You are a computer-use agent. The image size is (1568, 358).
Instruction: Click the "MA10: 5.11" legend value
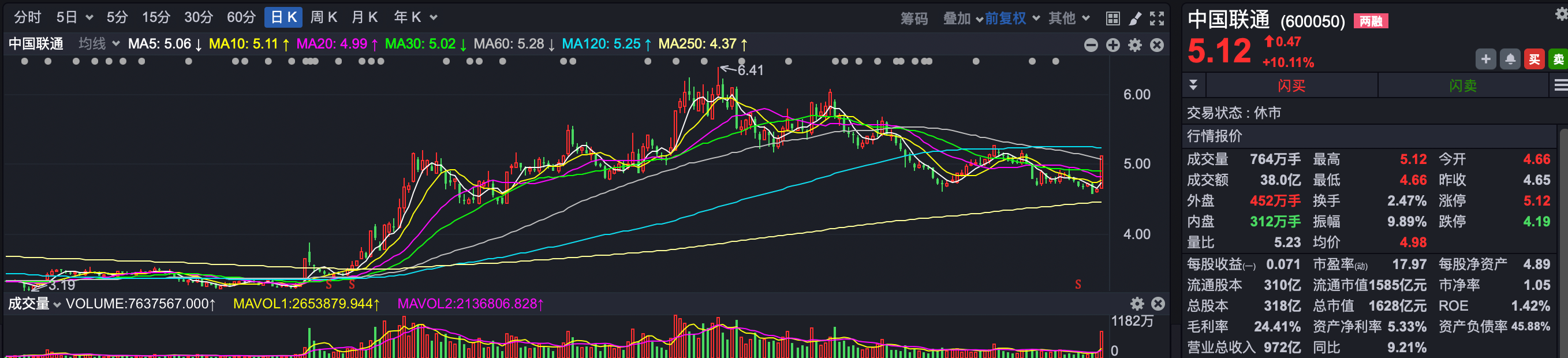(x=244, y=44)
